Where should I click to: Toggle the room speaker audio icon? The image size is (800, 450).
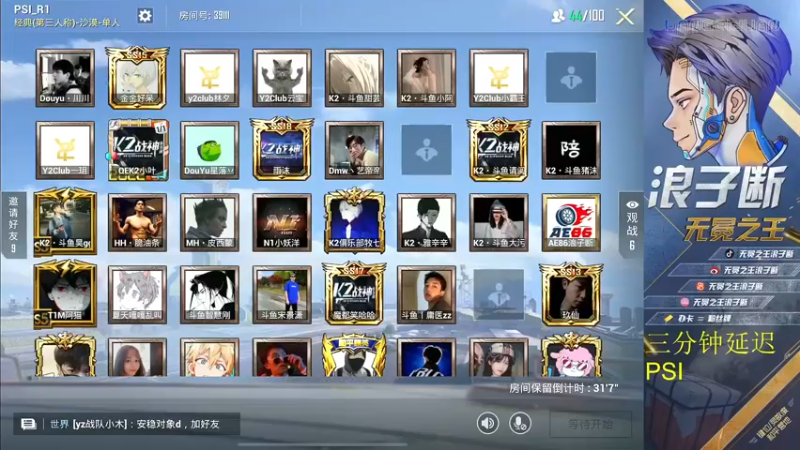[488, 423]
